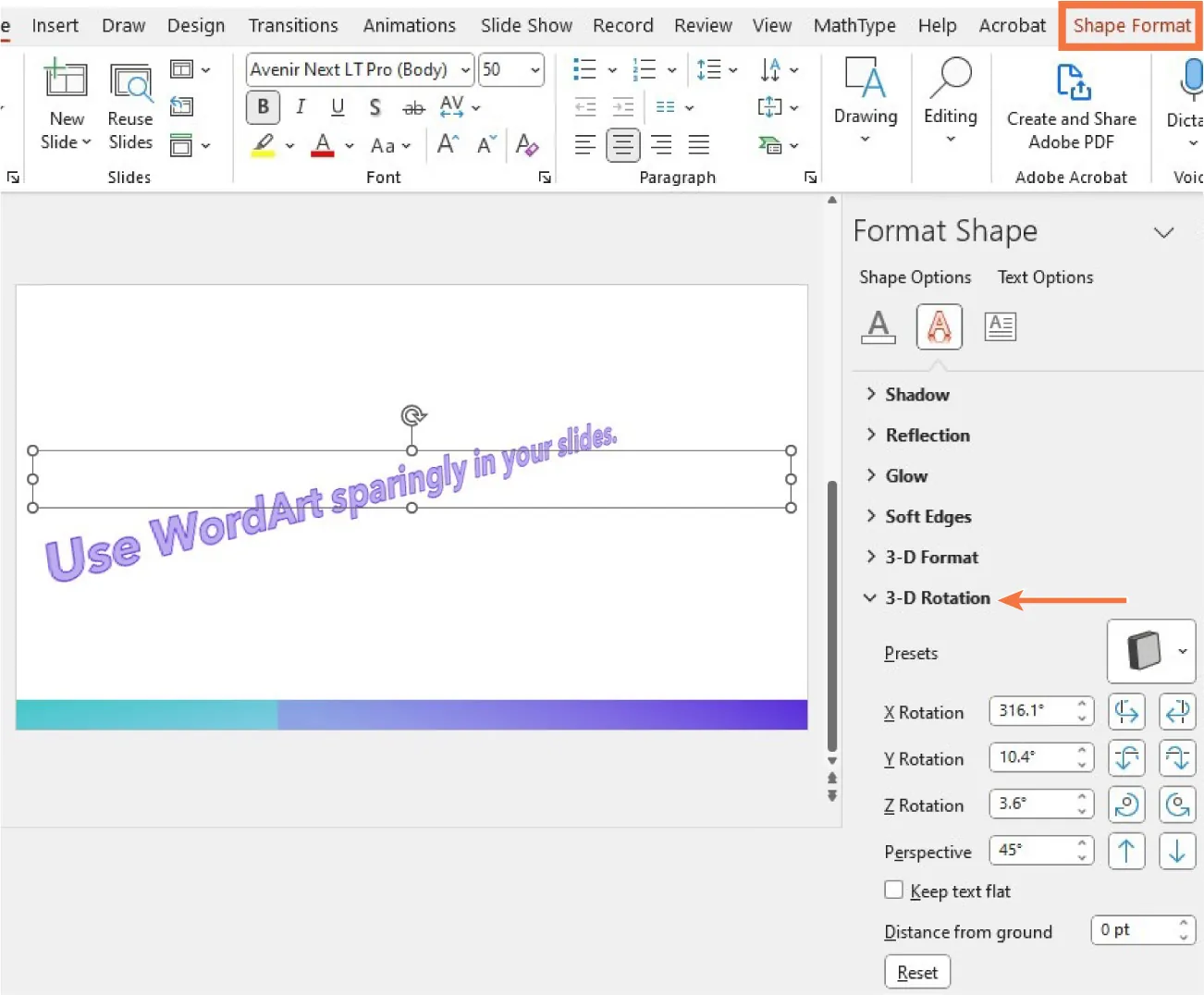Image resolution: width=1204 pixels, height=995 pixels.
Task: Select the red Font Color swatch
Action: pos(322,144)
